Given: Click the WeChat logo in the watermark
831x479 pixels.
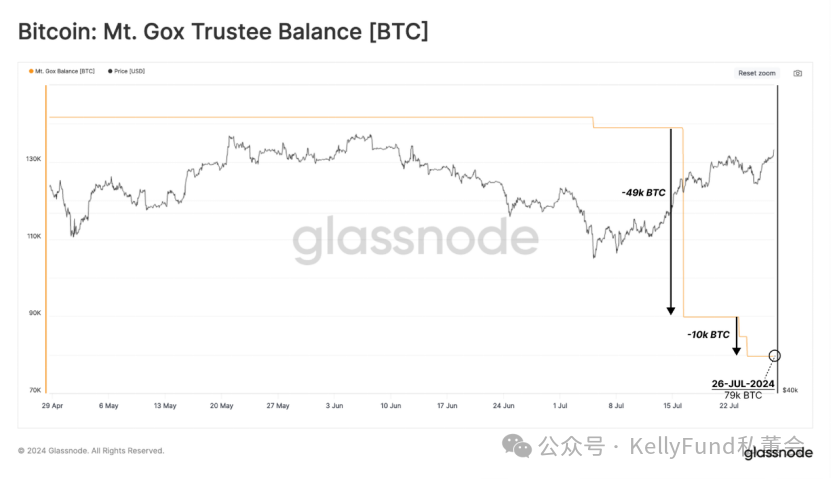Looking at the screenshot, I should tap(518, 445).
